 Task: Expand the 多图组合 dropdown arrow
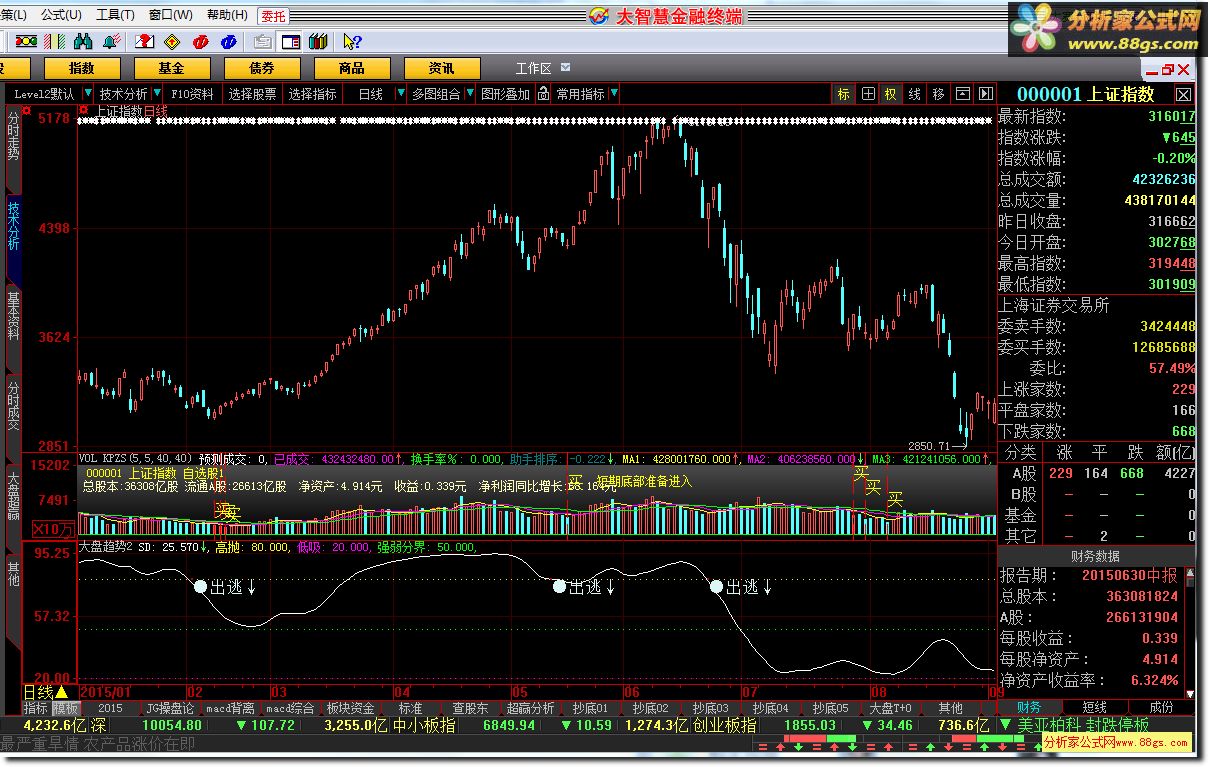tap(470, 94)
